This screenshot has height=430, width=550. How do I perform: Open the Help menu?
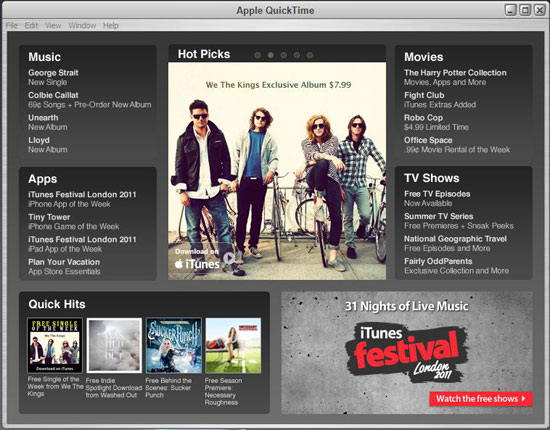pyautogui.click(x=110, y=25)
